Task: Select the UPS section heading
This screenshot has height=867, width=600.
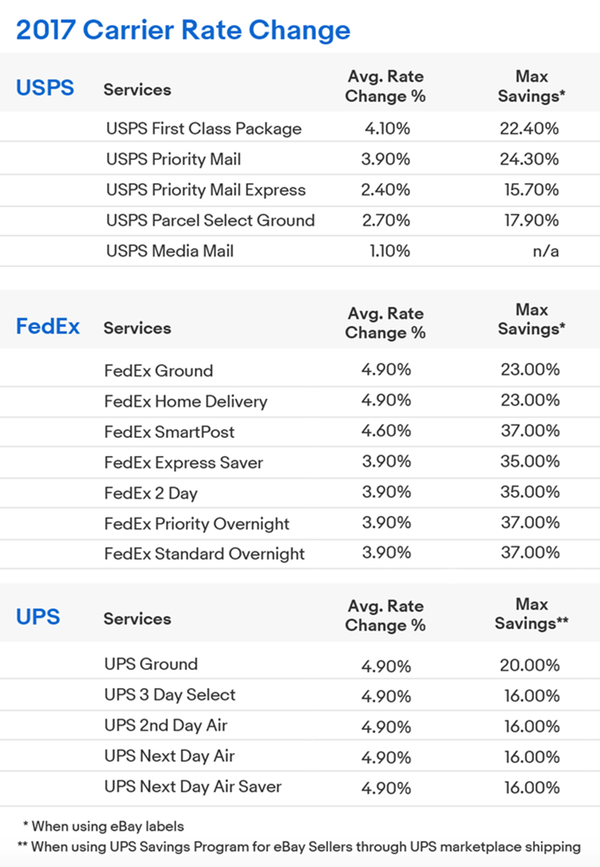Action: tap(39, 617)
